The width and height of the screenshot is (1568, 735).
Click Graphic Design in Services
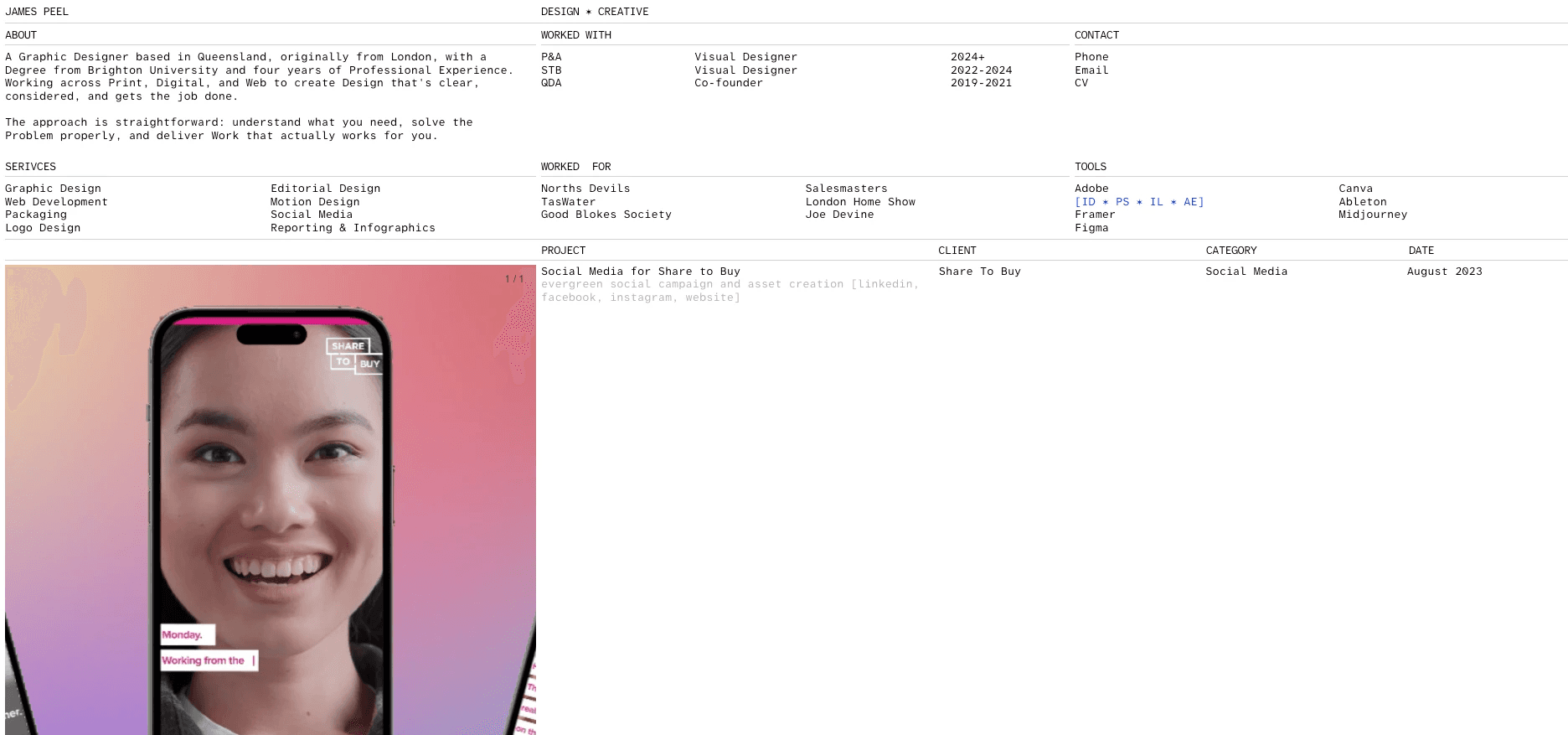(x=53, y=189)
